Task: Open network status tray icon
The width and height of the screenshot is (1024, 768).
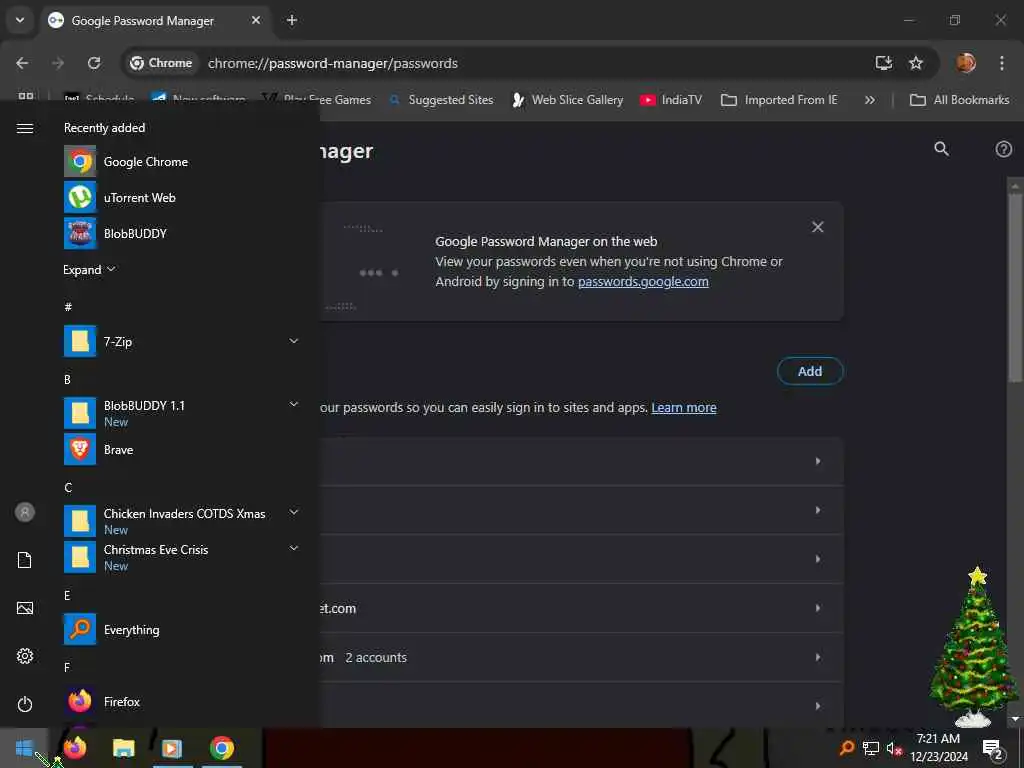Action: click(871, 748)
